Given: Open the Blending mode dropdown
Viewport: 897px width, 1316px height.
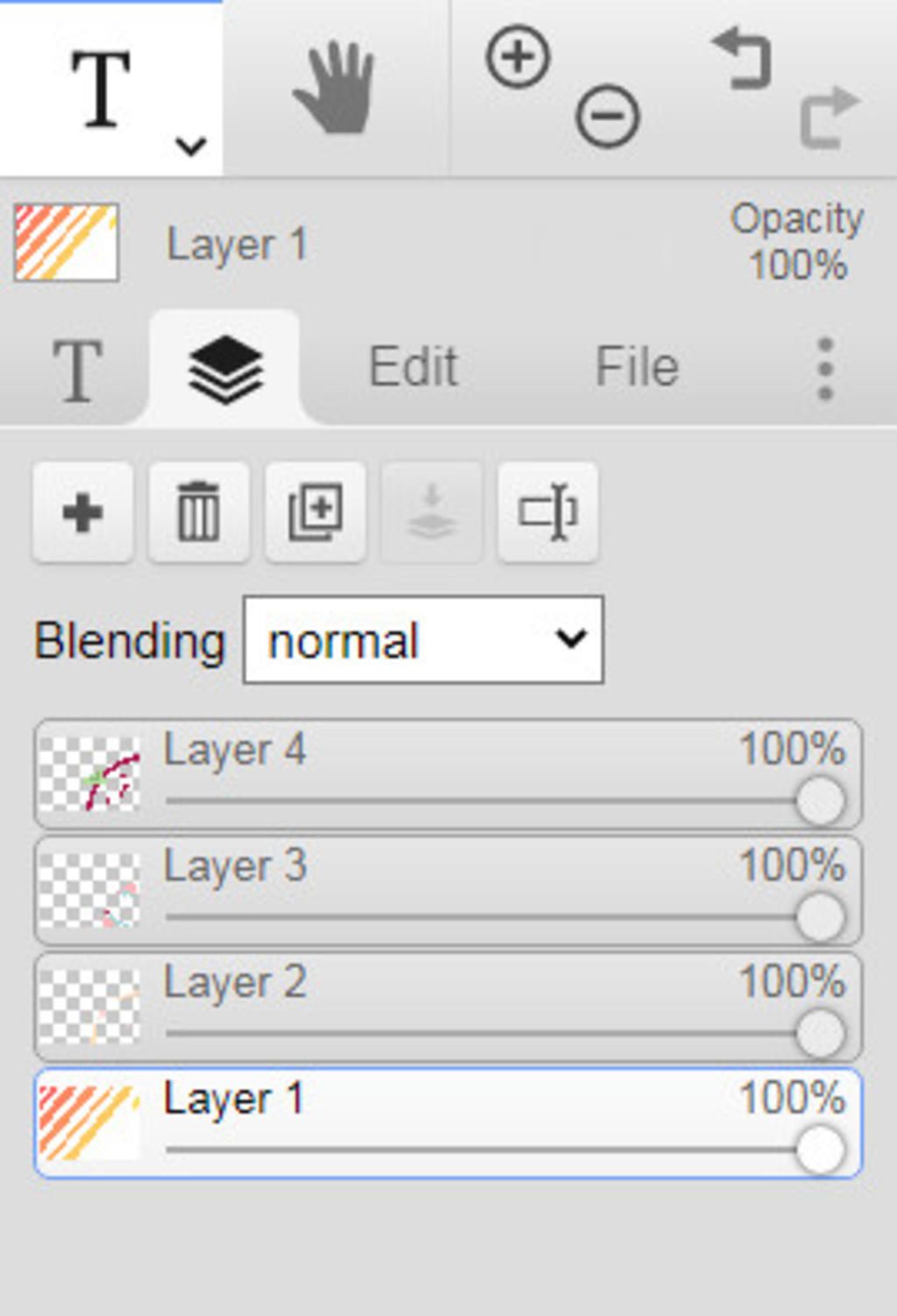Looking at the screenshot, I should tap(423, 640).
